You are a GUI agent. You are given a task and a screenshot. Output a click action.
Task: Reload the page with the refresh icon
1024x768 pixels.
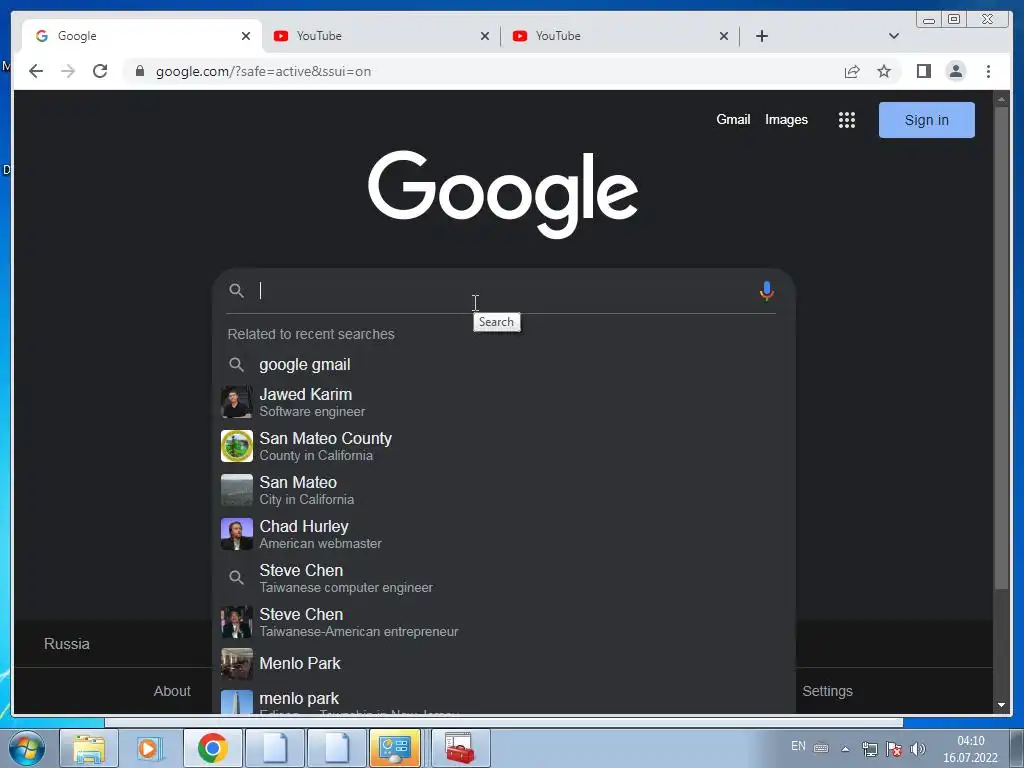coord(100,71)
